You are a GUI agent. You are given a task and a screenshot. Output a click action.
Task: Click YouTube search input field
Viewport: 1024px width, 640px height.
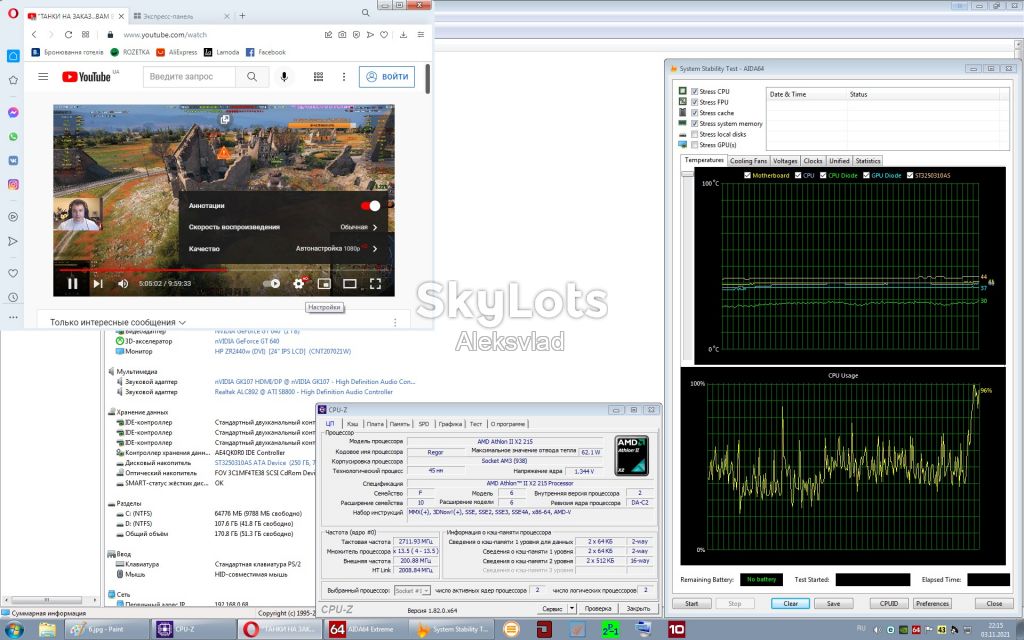tap(189, 76)
